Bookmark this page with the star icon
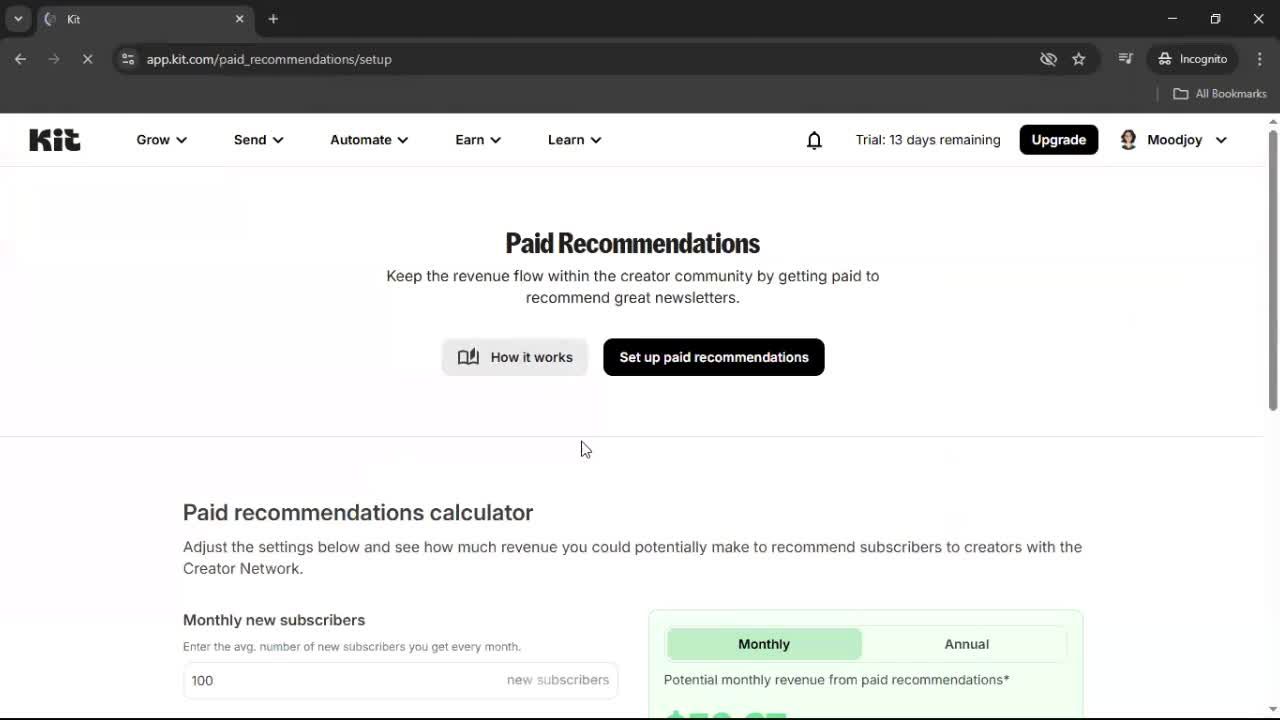The image size is (1280, 720). pos(1079,59)
